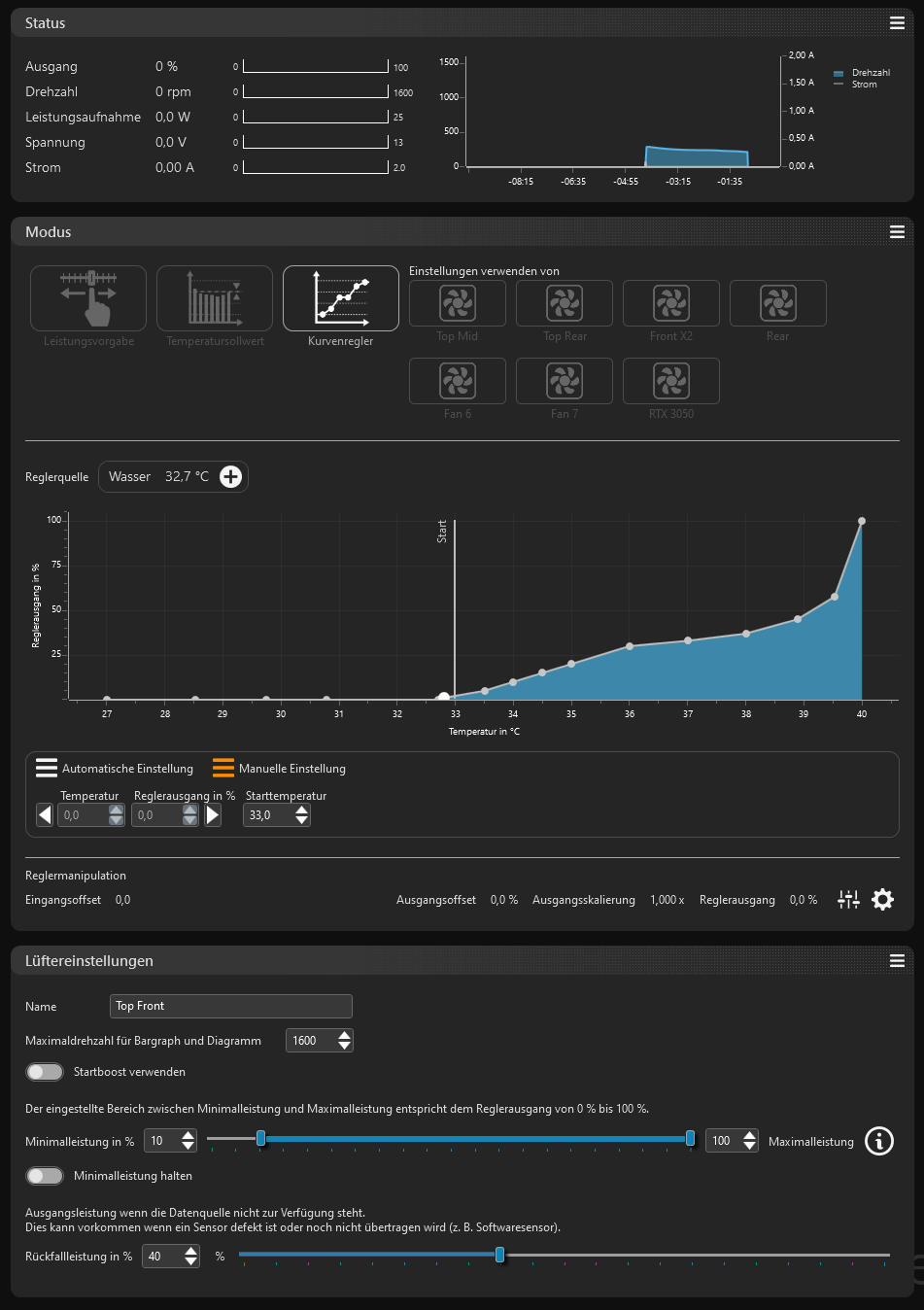Open the controller settings gear icon
The height and width of the screenshot is (1310, 924).
(882, 900)
